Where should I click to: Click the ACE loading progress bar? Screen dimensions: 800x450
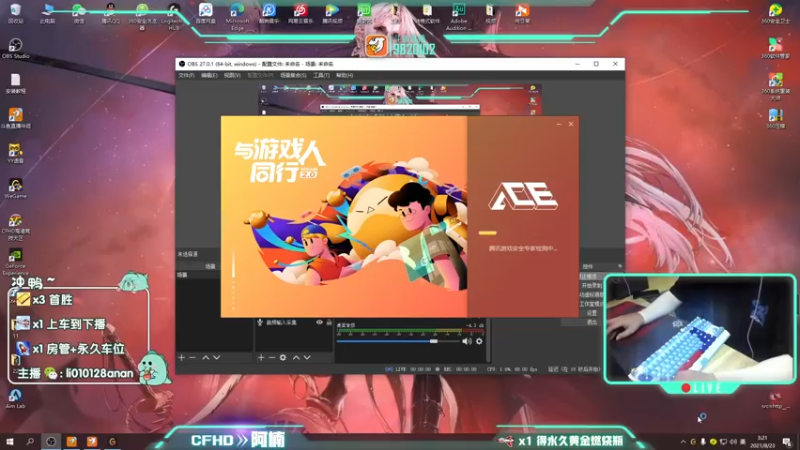487,233
